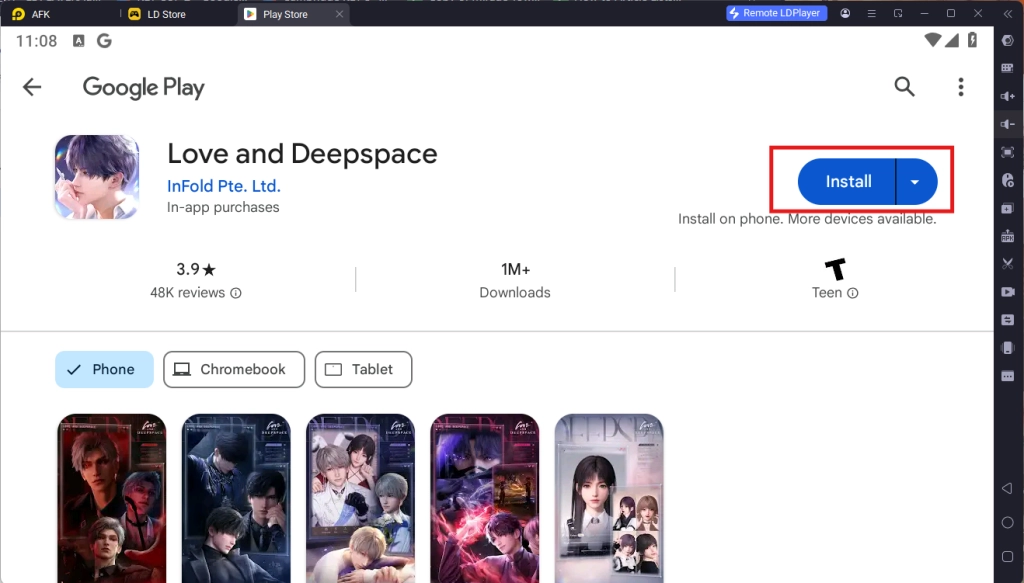Viewport: 1024px width, 583px height.
Task: Select the Chromebook device filter chip
Action: (234, 370)
